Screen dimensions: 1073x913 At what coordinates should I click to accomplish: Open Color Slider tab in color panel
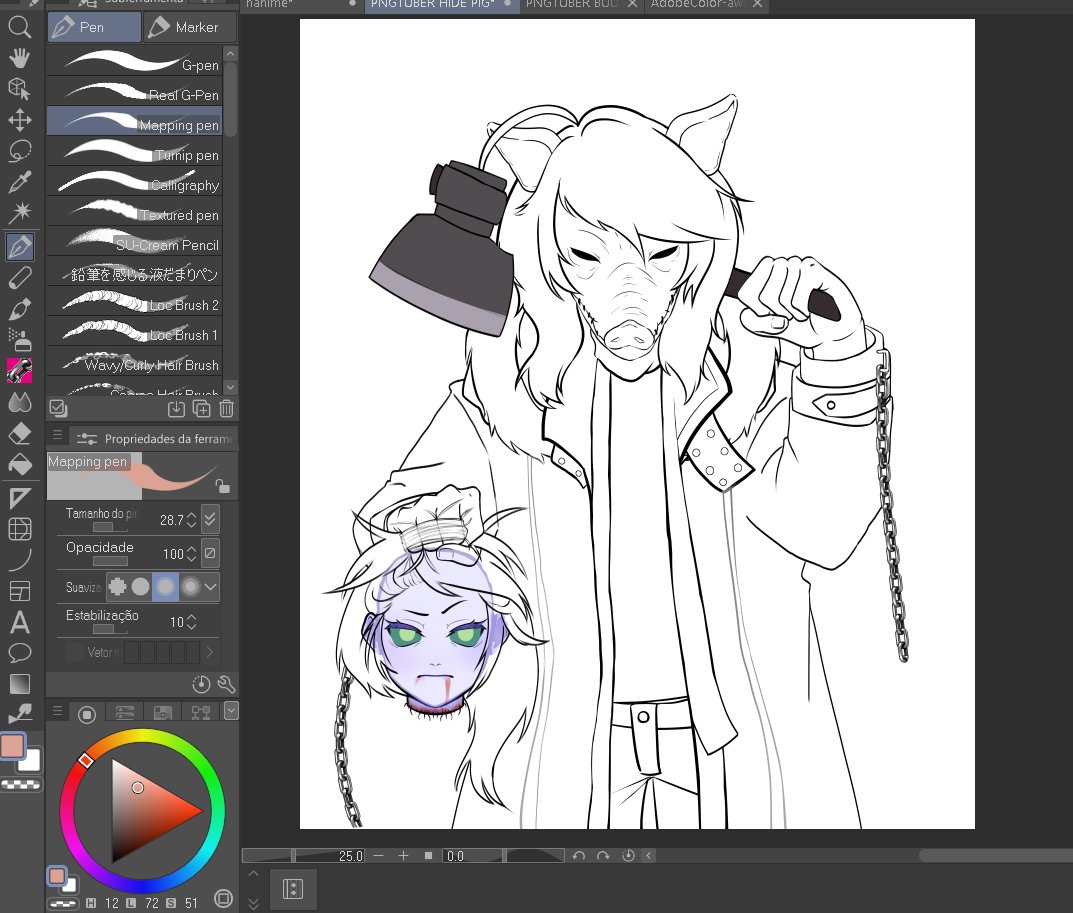(x=125, y=712)
